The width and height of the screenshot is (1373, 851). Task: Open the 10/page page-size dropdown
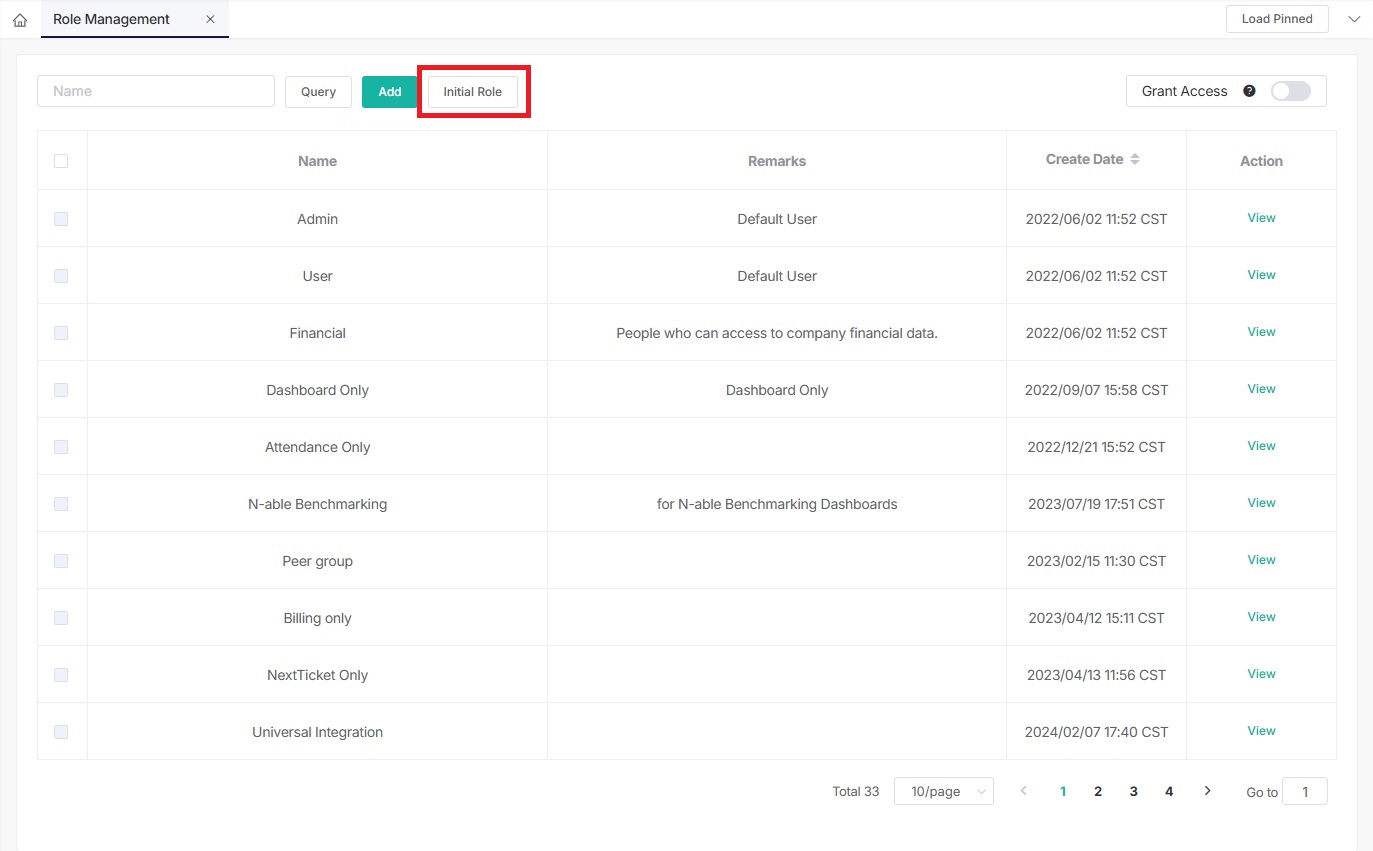point(943,791)
